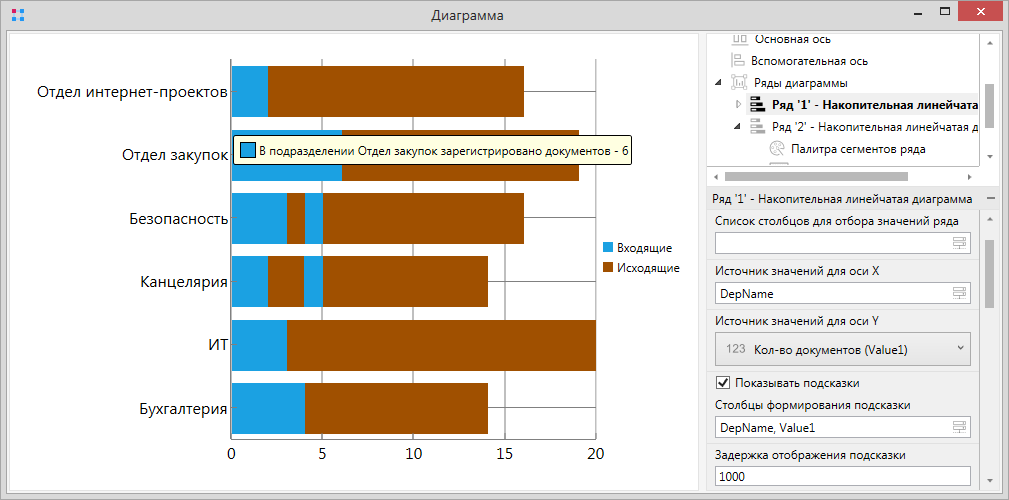Open column picker icon in tooltip columns field
This screenshot has height=500, width=1009.
(959, 427)
